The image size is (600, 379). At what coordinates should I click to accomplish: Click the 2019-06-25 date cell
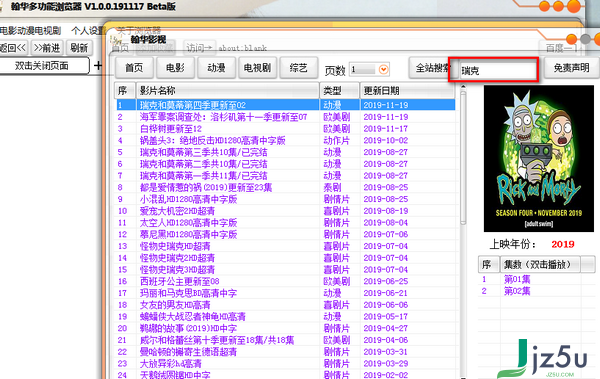386,281
